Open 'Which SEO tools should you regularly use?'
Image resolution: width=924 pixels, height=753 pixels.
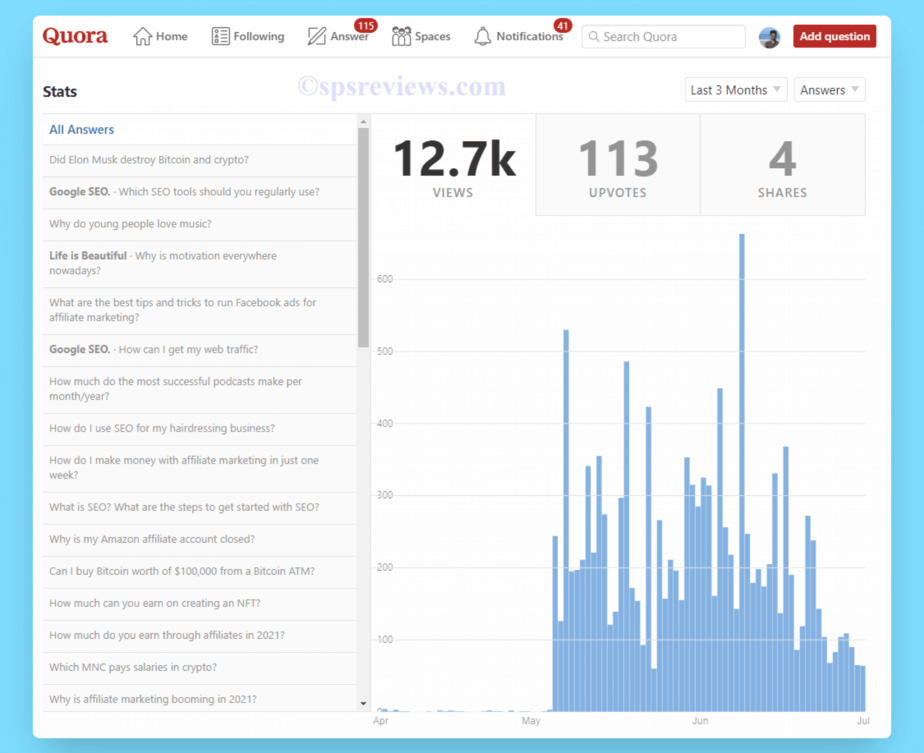(x=199, y=192)
